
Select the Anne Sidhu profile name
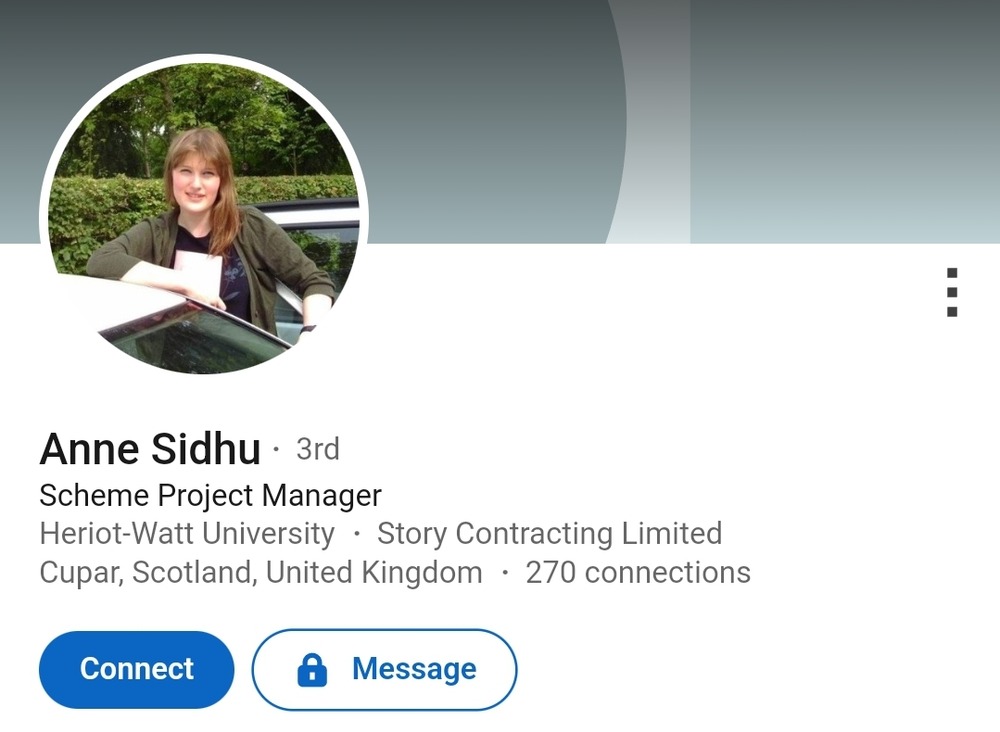click(150, 448)
